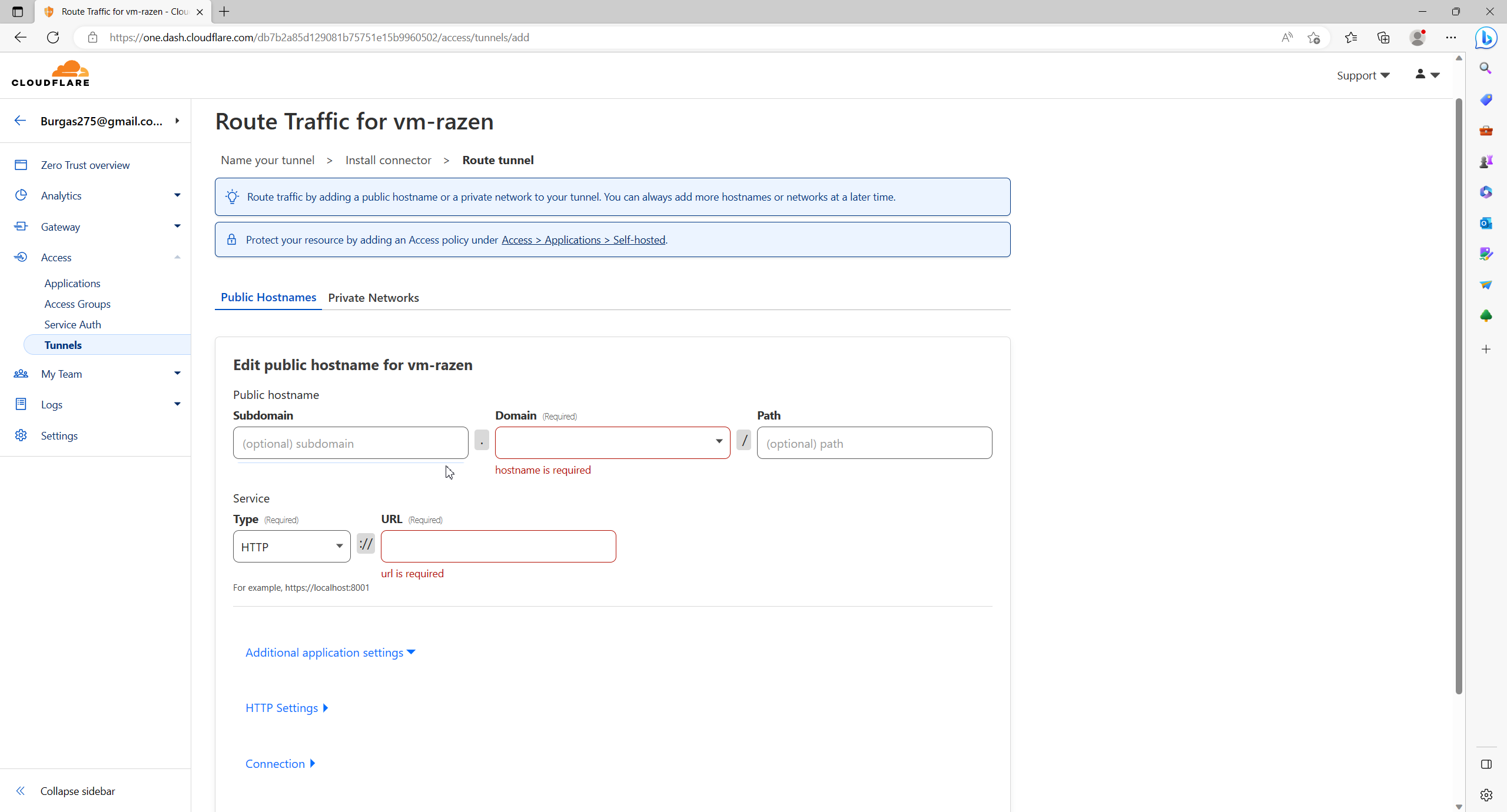Follow Access > Applications > Self-hosted link
The image size is (1507, 812).
click(583, 240)
